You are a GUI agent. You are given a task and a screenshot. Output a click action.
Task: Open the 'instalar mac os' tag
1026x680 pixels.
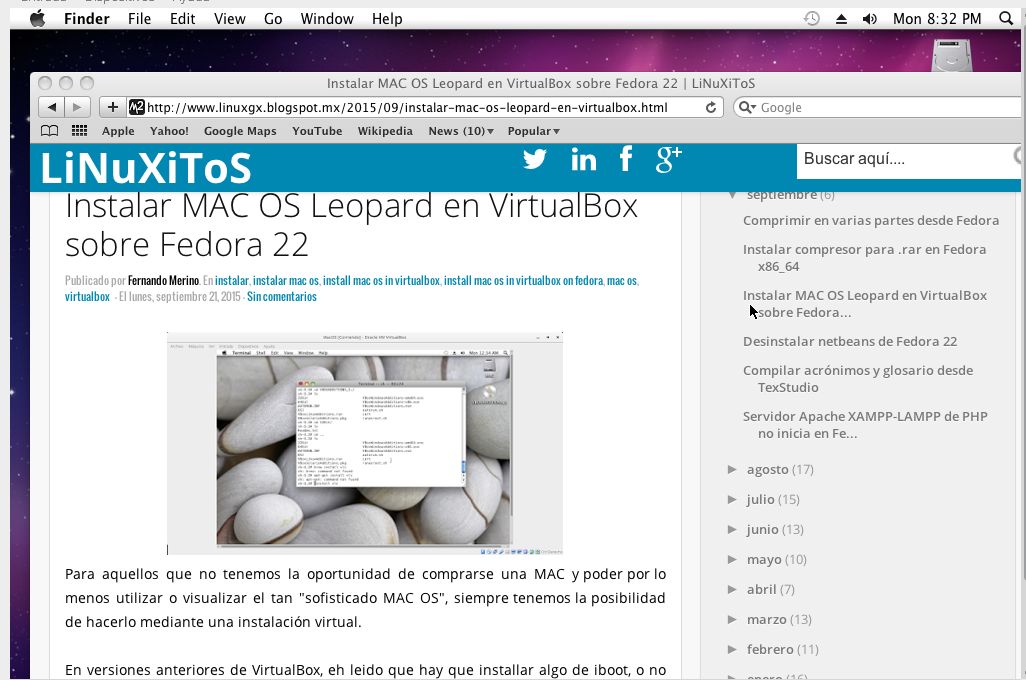[286, 281]
